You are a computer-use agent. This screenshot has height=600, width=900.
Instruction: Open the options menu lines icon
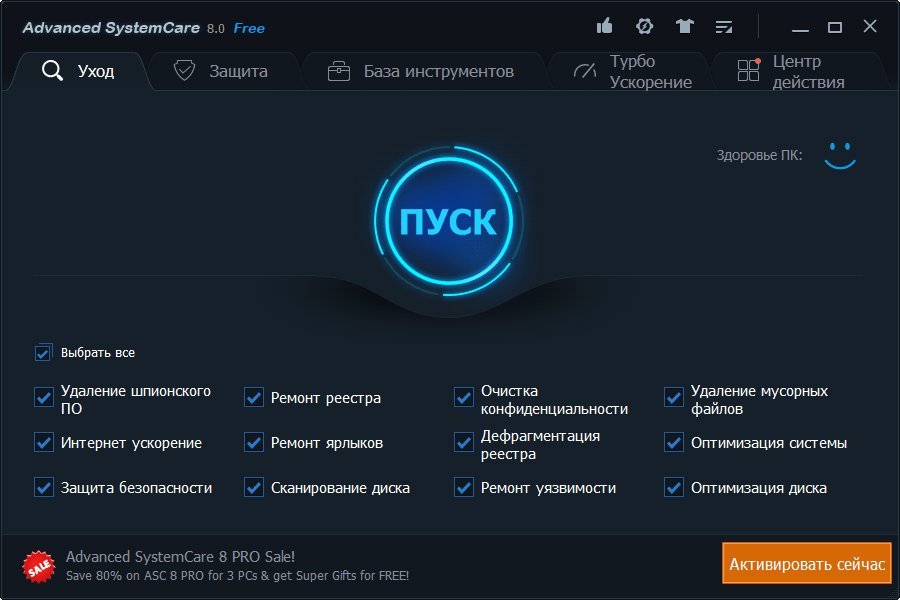[724, 26]
